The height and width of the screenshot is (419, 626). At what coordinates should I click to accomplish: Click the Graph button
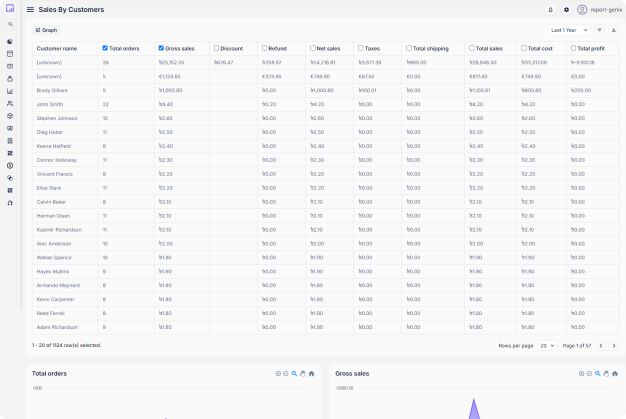coord(46,30)
